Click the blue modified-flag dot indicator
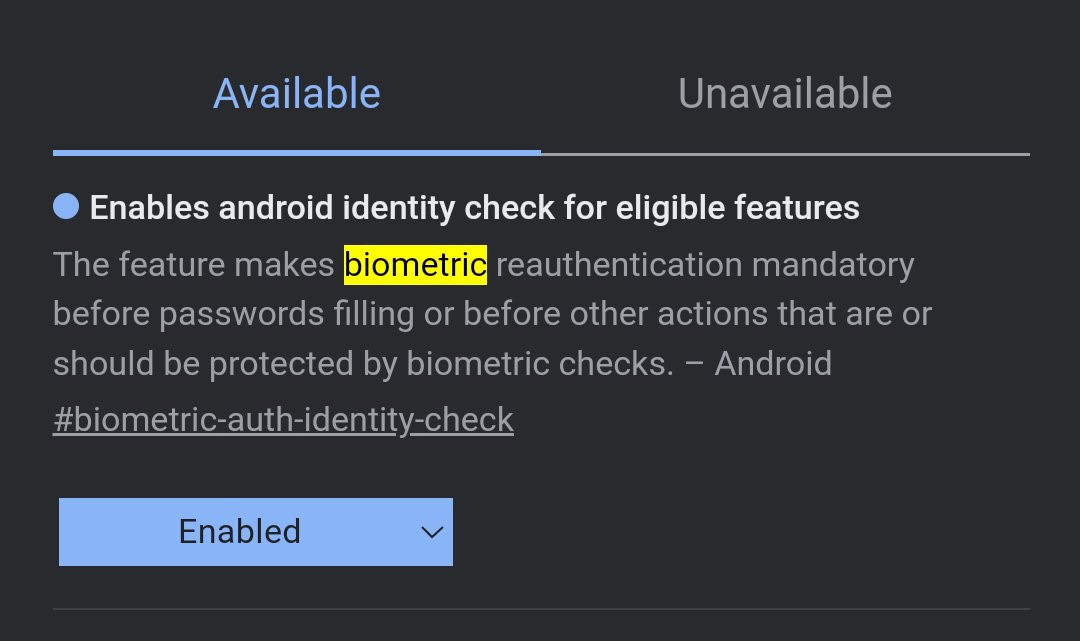1080x641 pixels. click(66, 207)
